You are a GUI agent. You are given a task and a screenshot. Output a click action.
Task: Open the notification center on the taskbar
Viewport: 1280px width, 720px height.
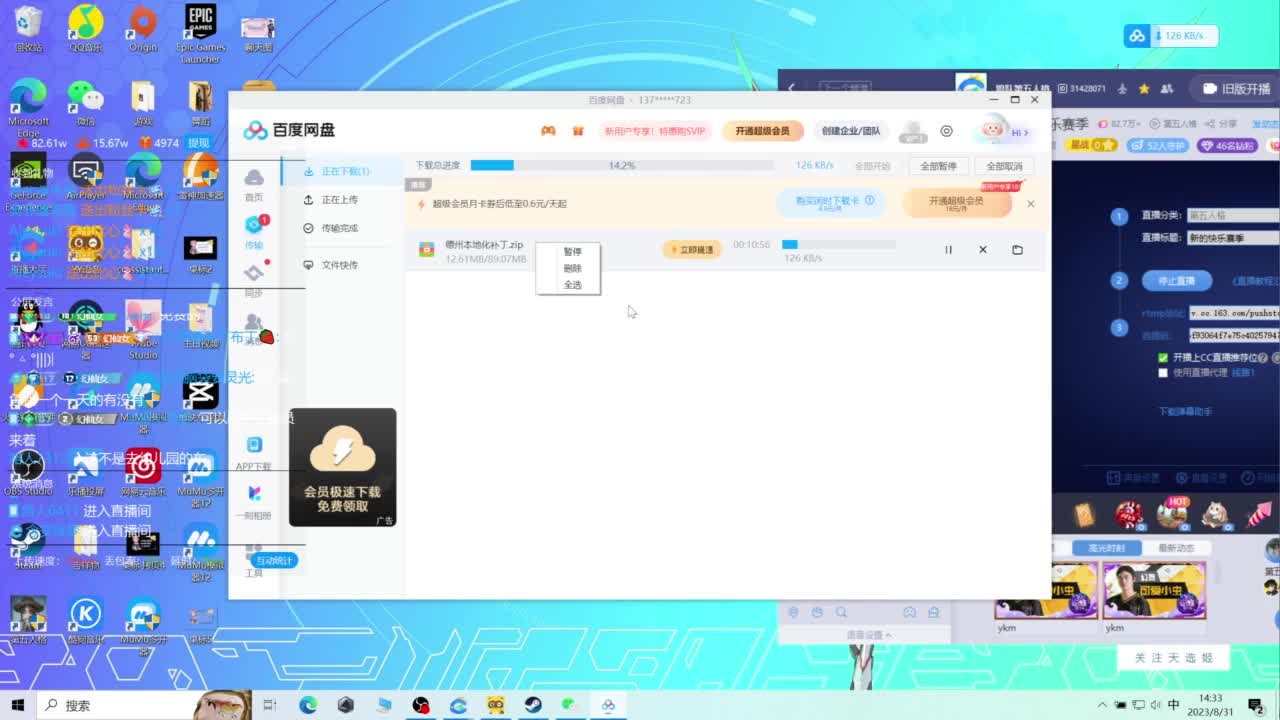[x=1255, y=705]
